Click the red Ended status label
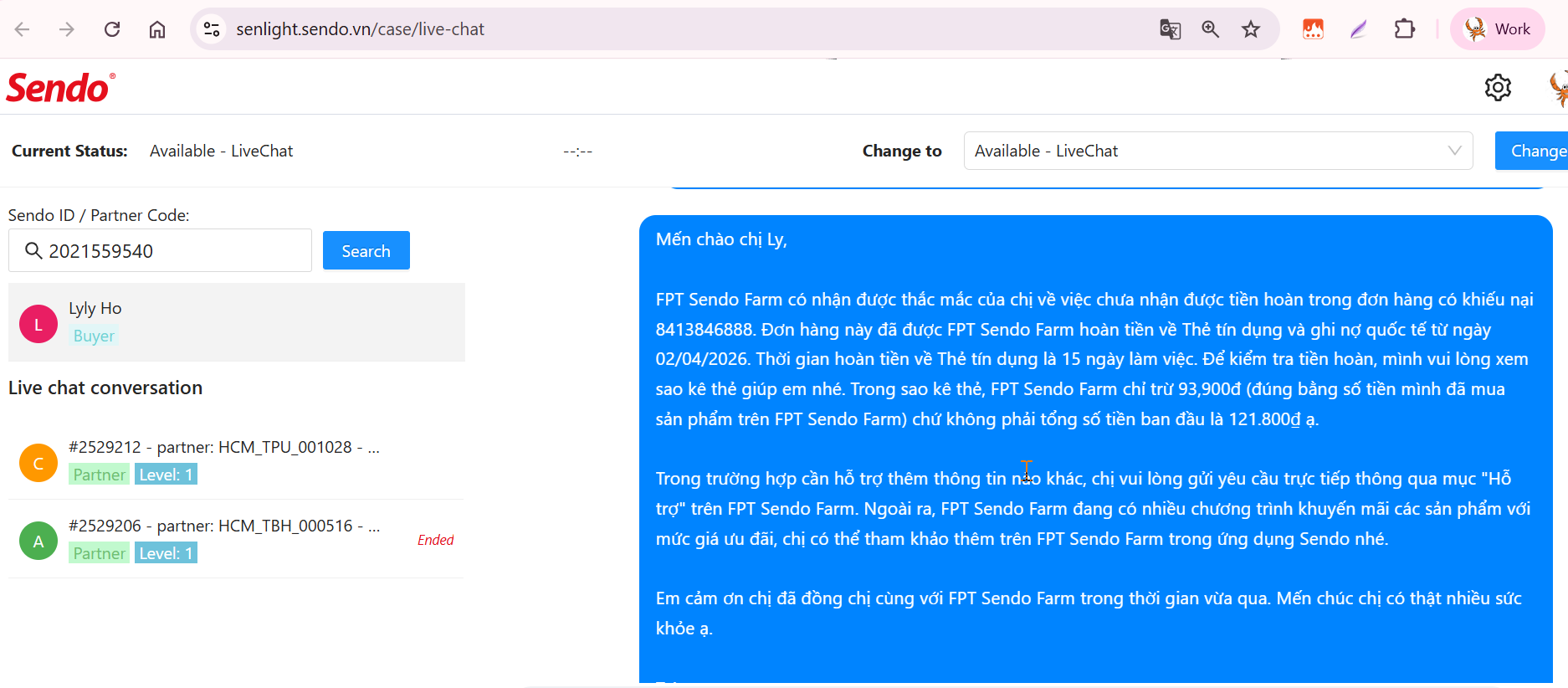The image size is (1568, 688). 435,540
